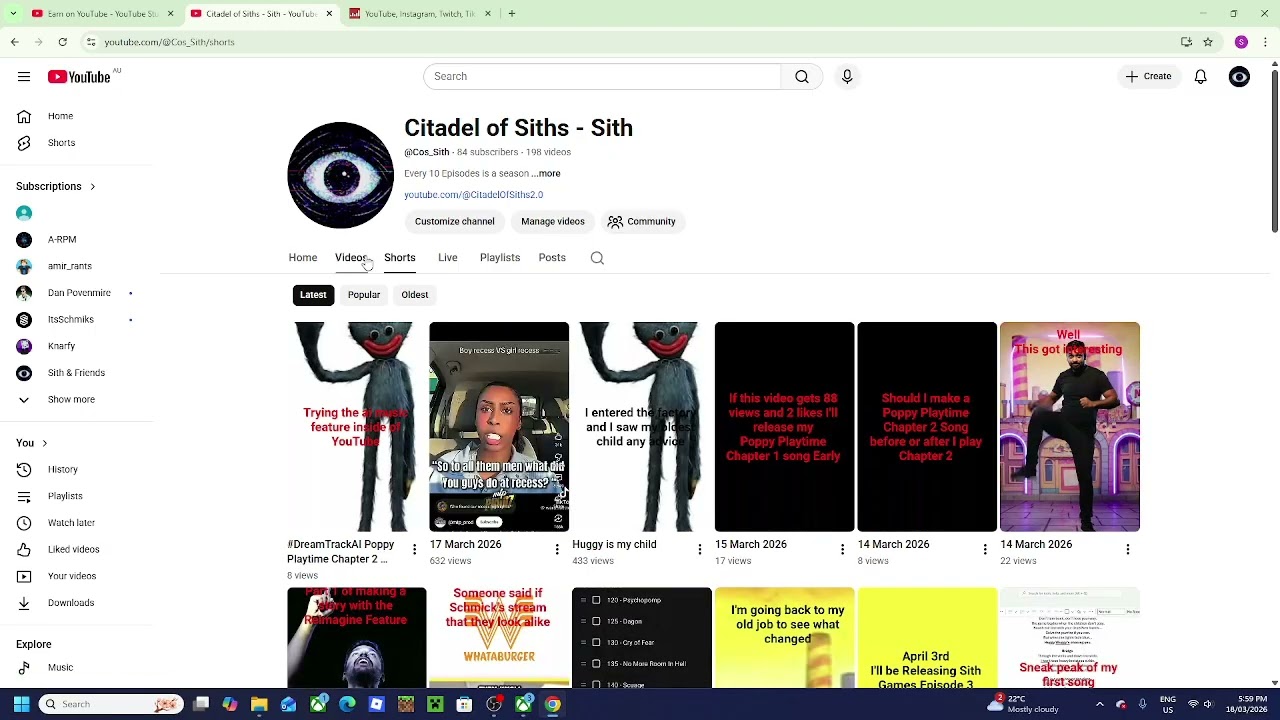Click the Chrome address bar URL
Screen dimensions: 1280x720
point(169,42)
